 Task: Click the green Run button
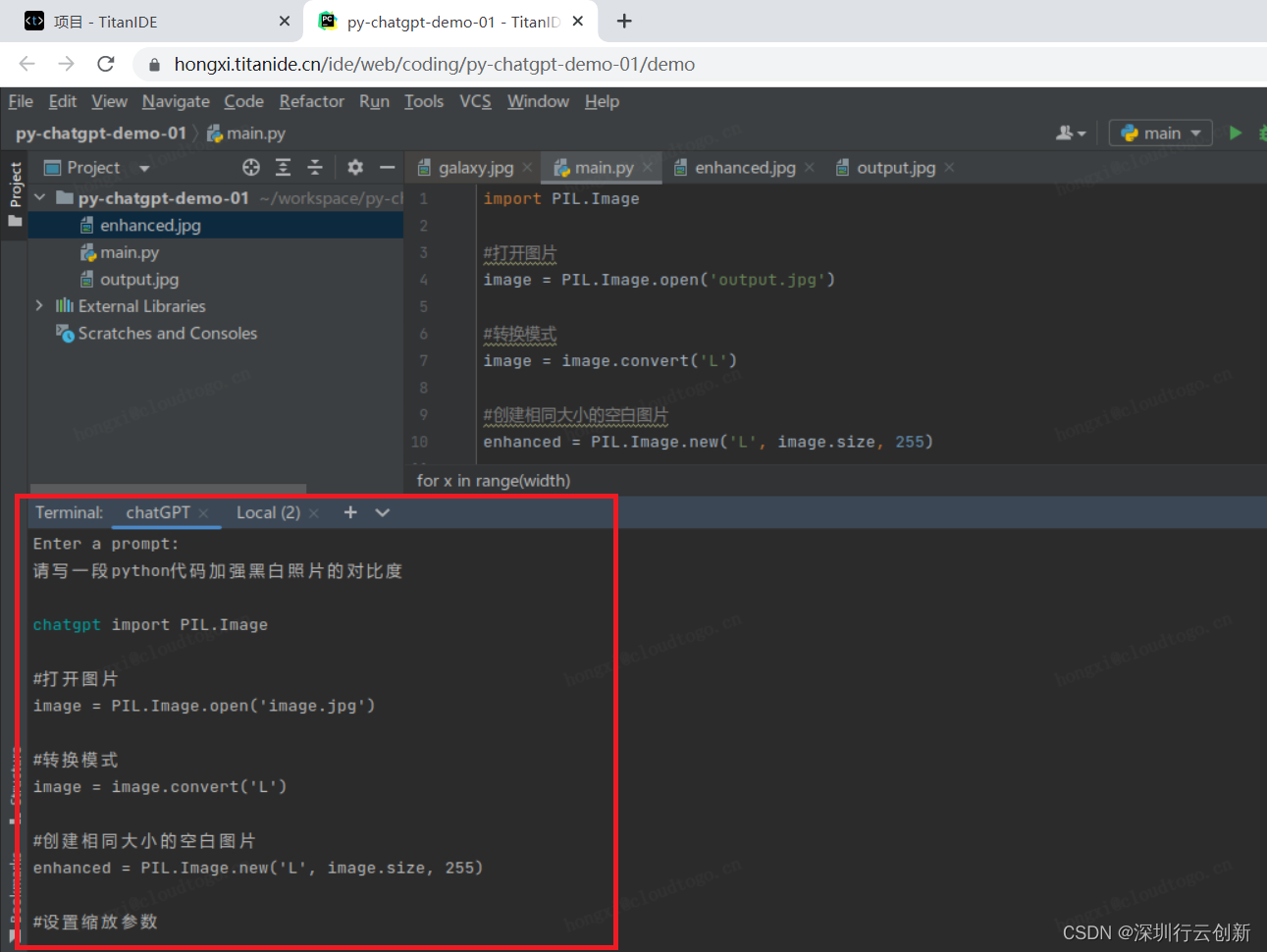click(x=1236, y=132)
